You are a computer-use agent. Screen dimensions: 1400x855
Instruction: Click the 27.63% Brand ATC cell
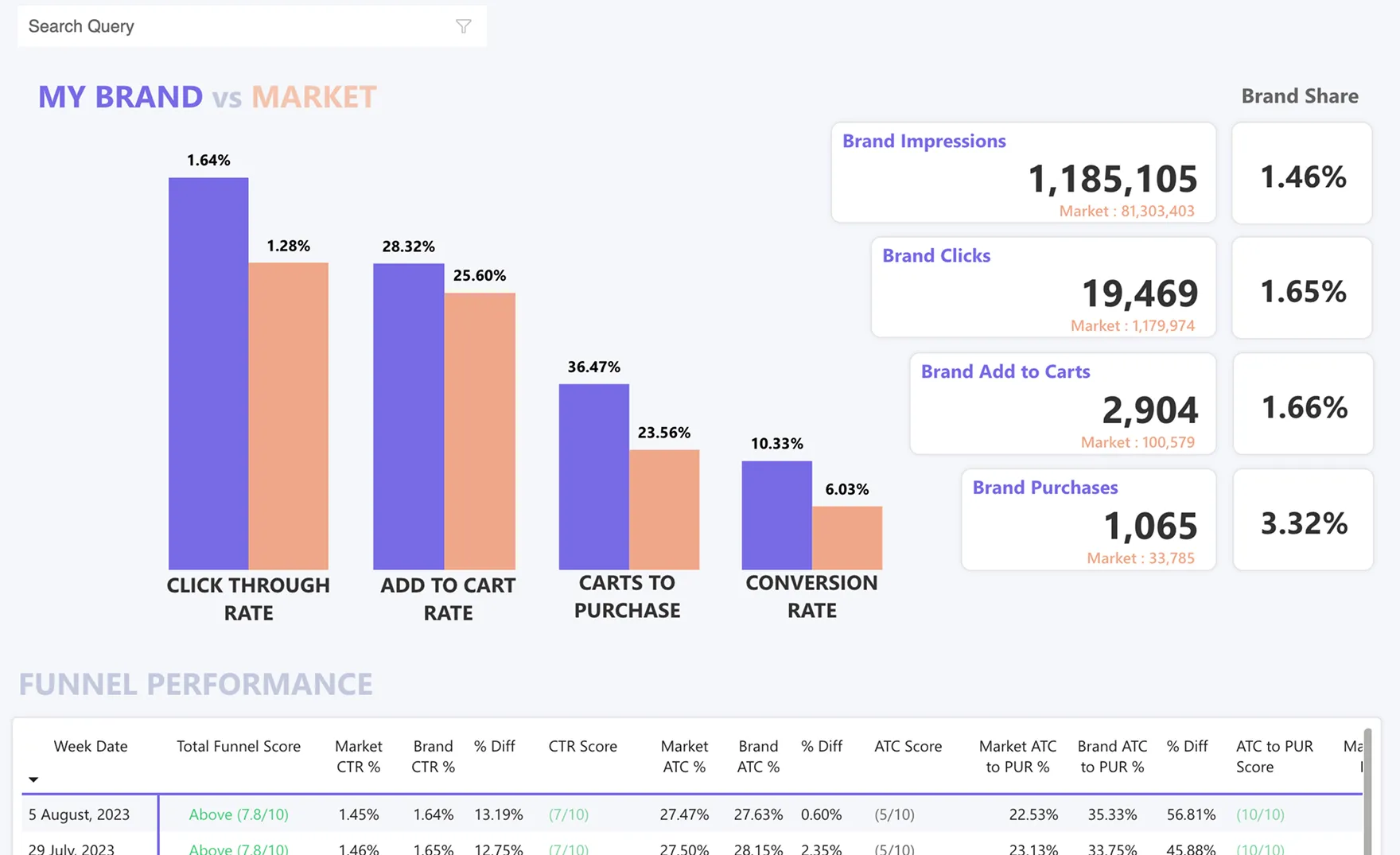tap(758, 814)
